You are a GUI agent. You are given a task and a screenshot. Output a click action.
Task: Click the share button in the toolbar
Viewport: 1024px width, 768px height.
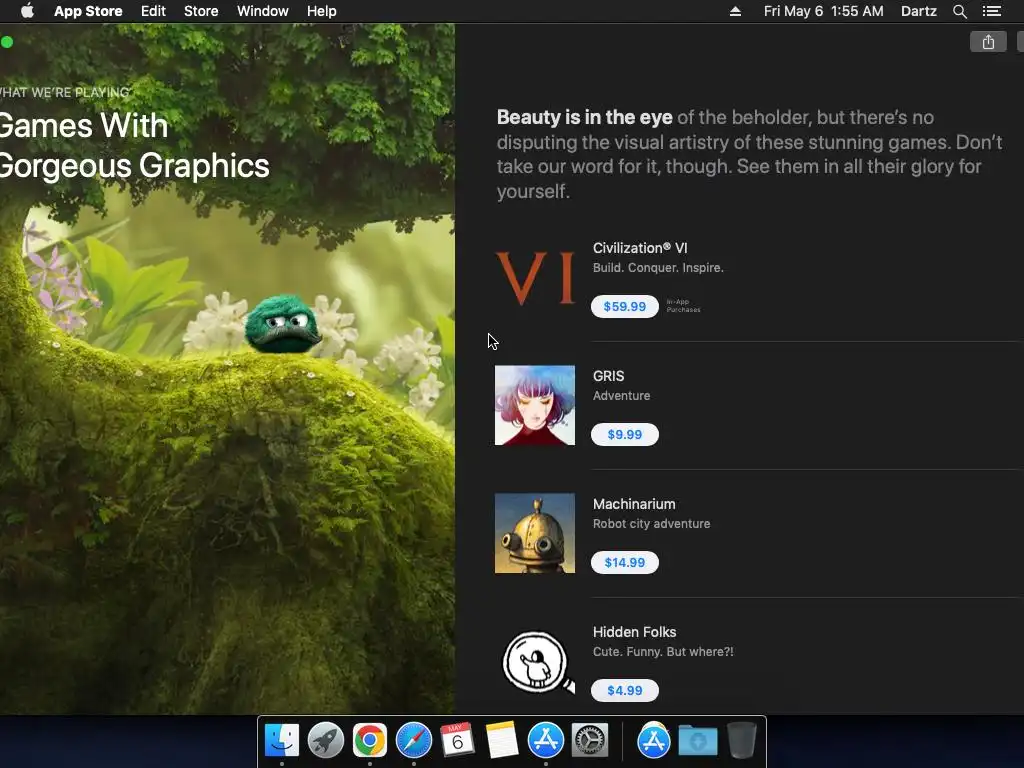point(988,42)
